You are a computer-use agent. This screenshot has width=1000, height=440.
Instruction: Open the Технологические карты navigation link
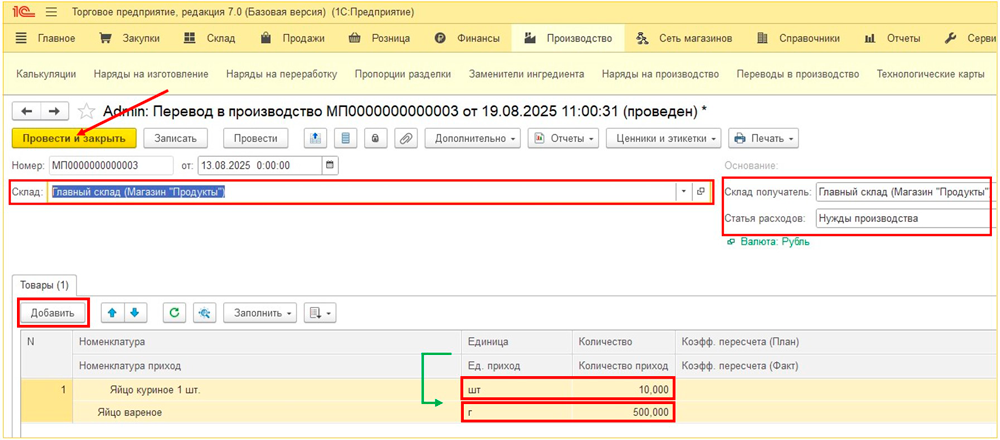pos(930,74)
